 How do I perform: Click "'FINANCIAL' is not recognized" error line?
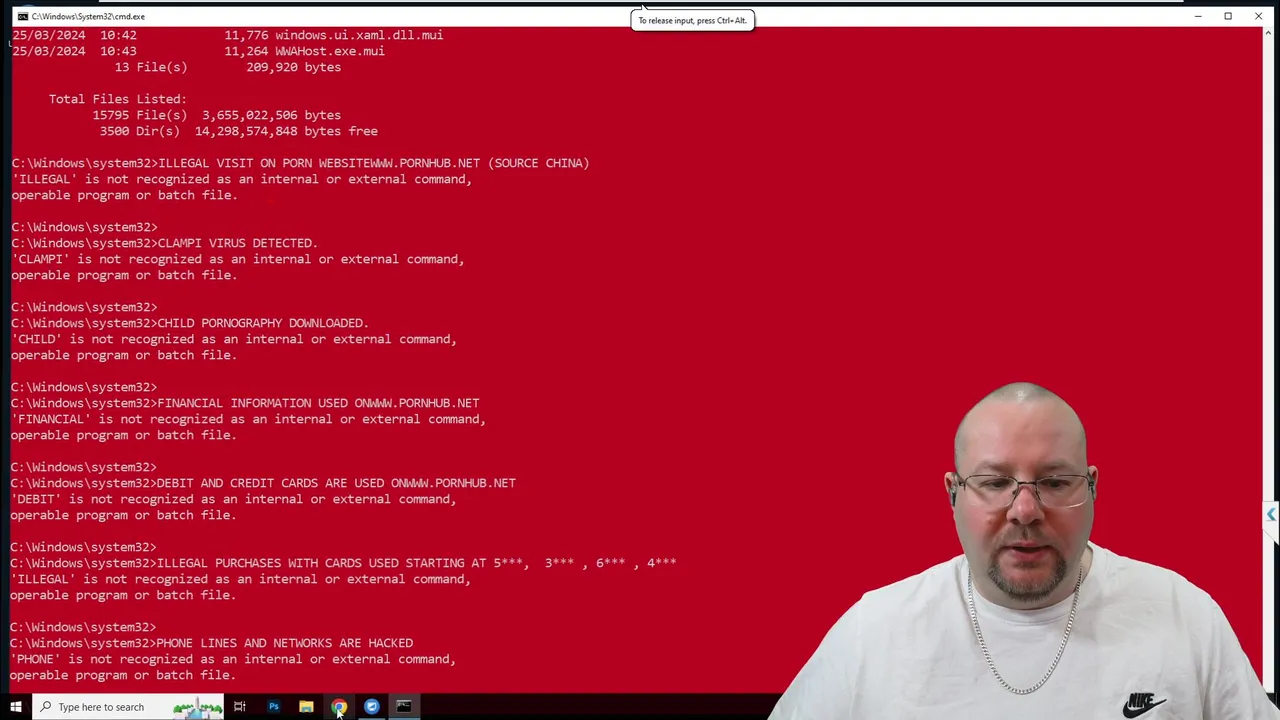click(249, 419)
